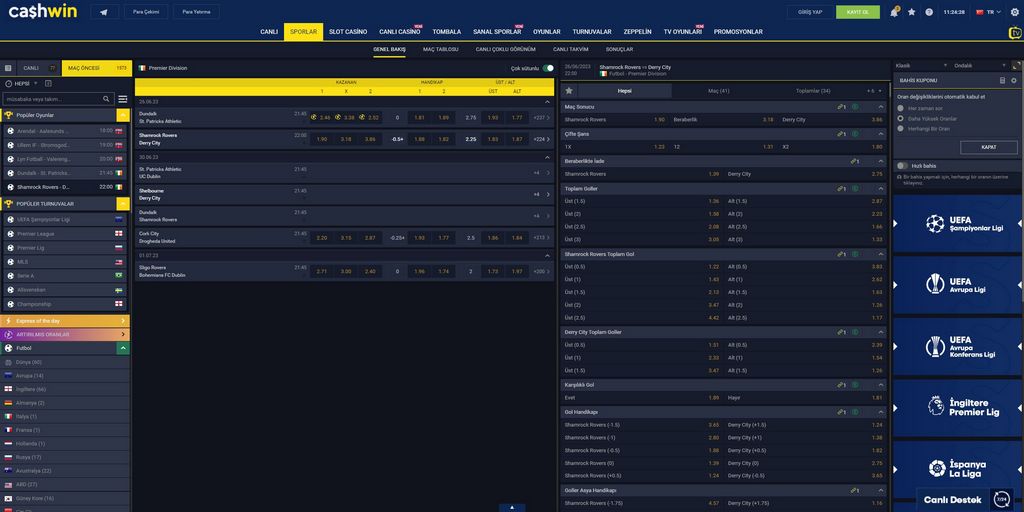The width and height of the screenshot is (1024, 512).
Task: Open the Klasik view dropdown
Action: (921, 65)
